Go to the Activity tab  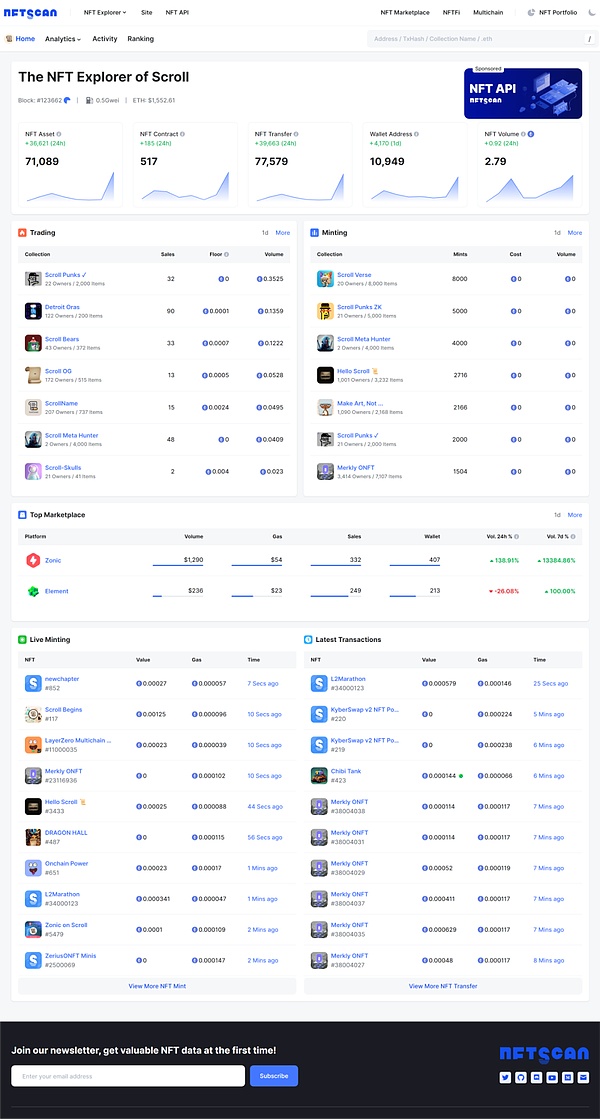(x=104, y=39)
